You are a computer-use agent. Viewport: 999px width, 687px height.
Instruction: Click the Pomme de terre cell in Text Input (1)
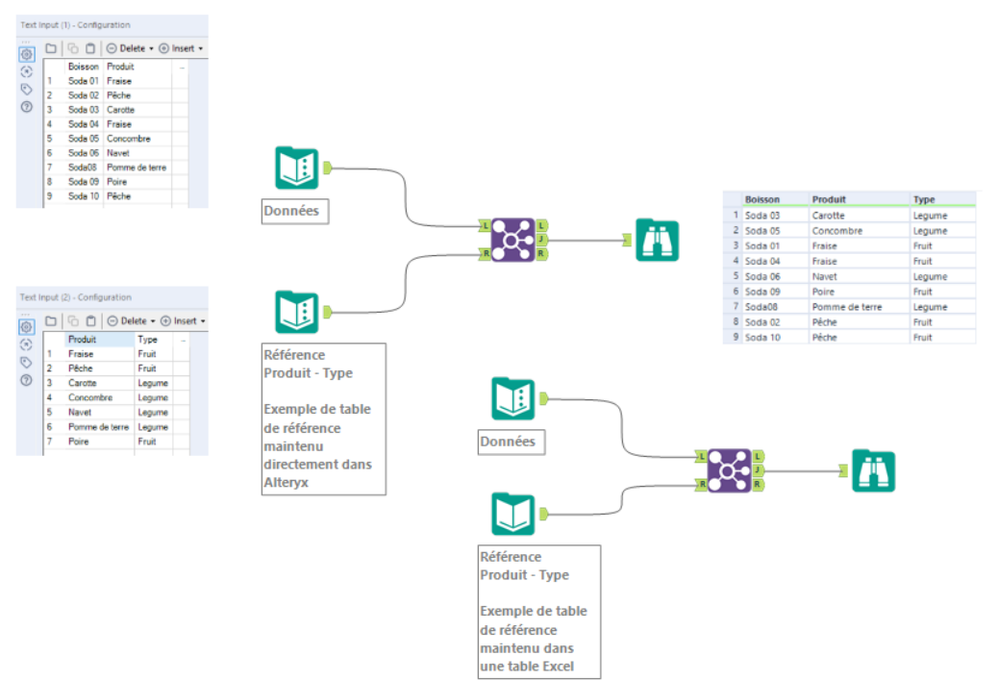click(x=136, y=168)
